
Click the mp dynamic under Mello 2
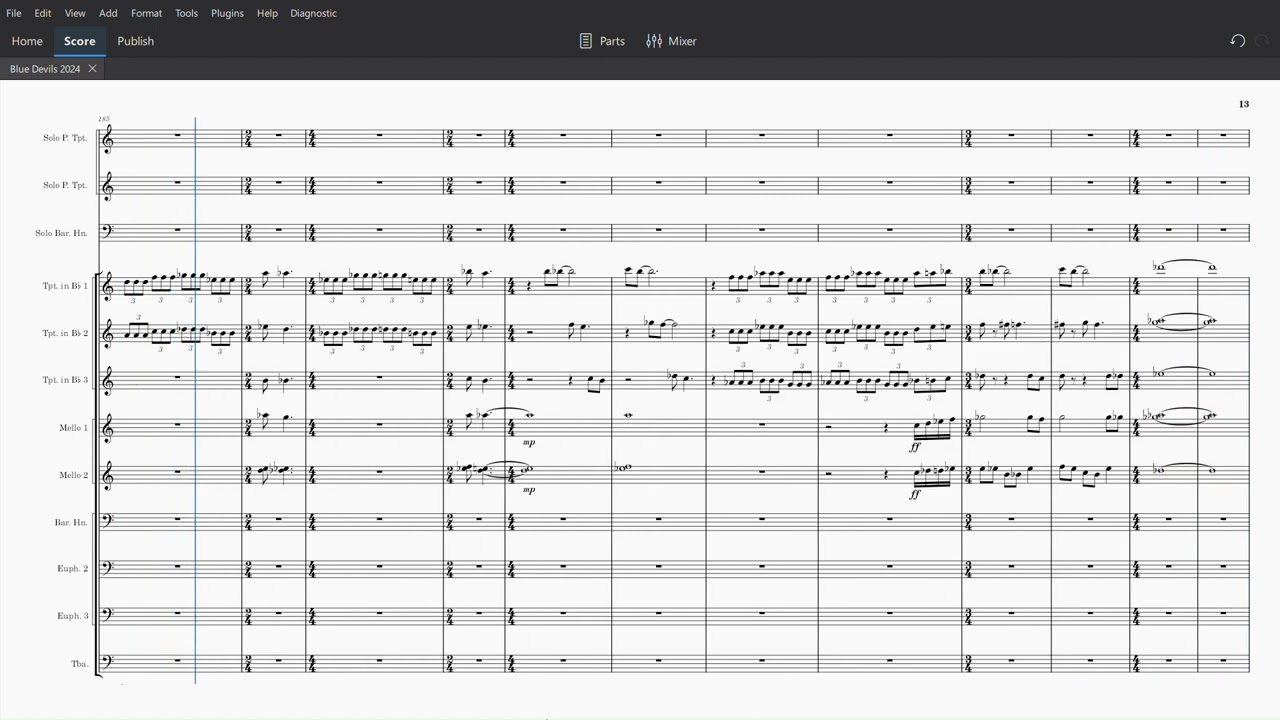pyautogui.click(x=529, y=489)
